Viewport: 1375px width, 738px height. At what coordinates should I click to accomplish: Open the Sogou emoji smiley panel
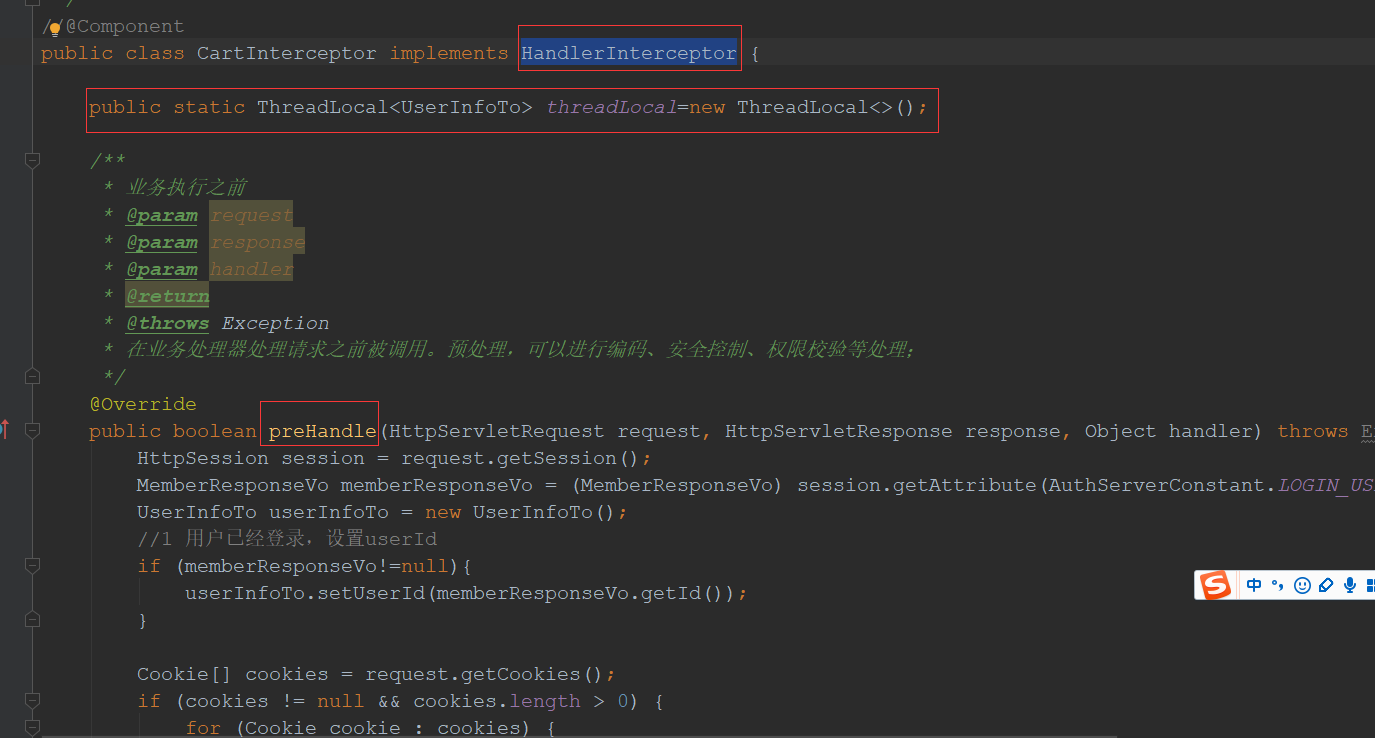[1302, 585]
